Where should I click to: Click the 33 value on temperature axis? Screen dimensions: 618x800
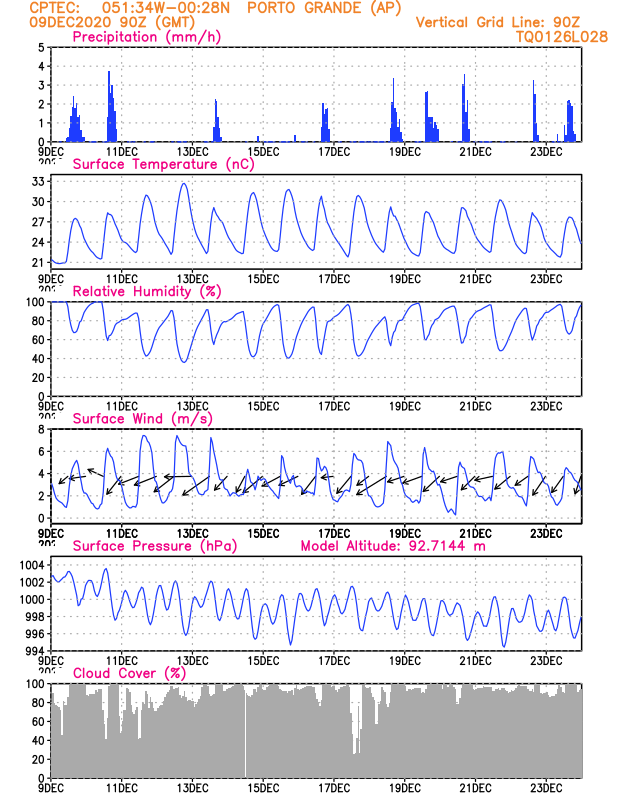[x=39, y=181]
